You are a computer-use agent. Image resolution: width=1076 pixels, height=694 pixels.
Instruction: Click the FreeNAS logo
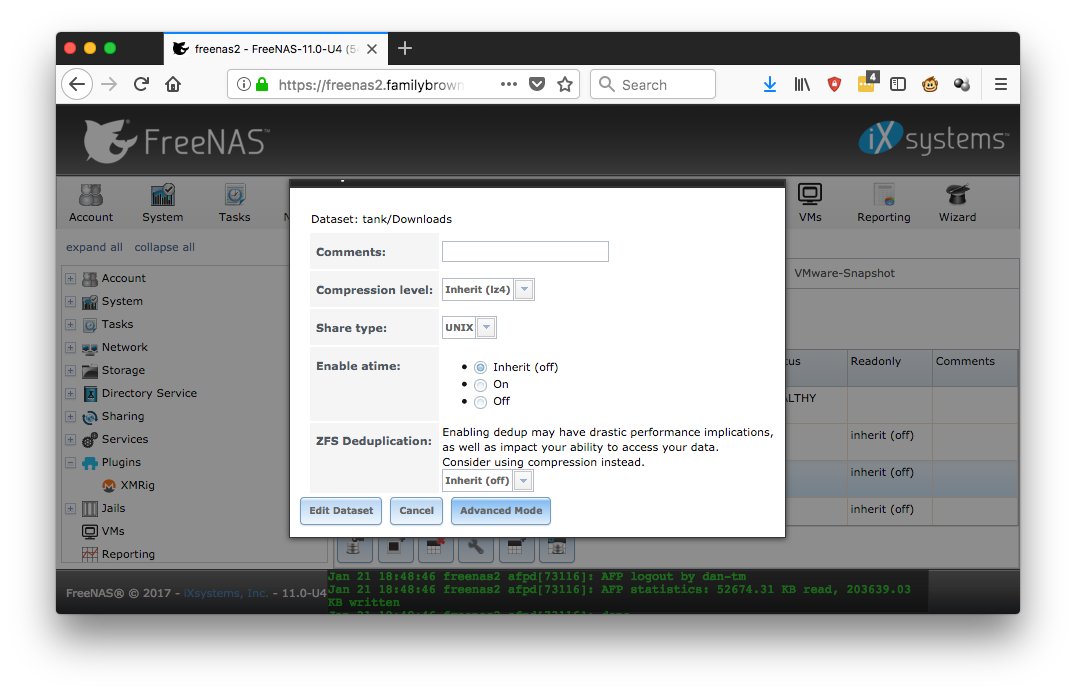(176, 141)
